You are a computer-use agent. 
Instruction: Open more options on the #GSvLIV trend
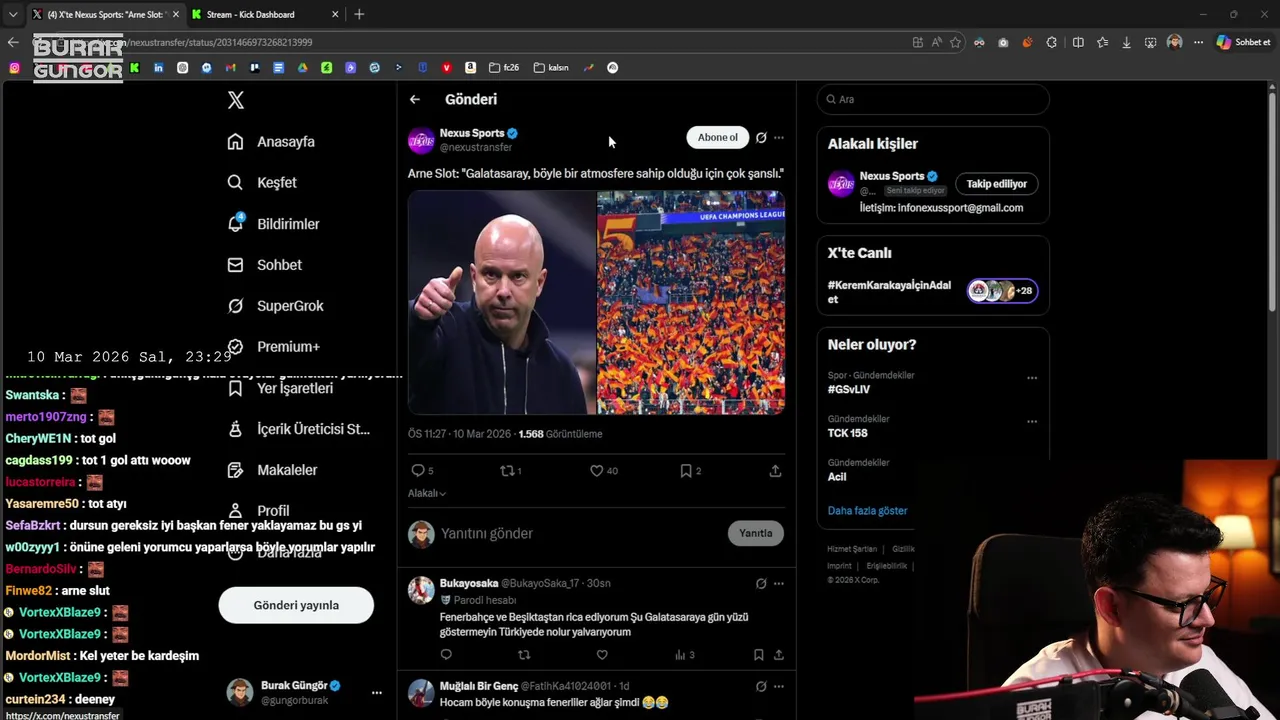pos(1032,378)
